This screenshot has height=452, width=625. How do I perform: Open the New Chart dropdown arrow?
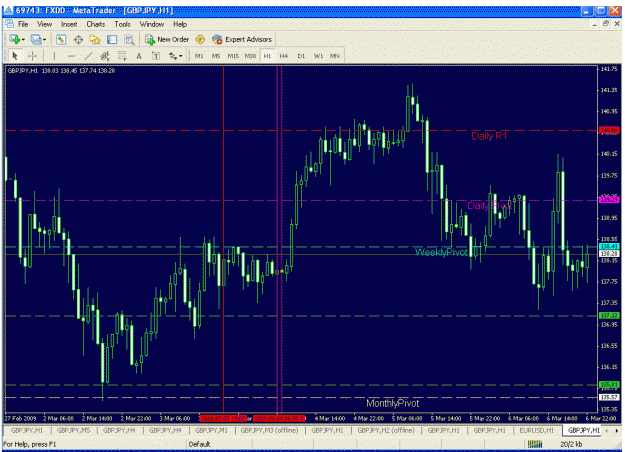point(23,39)
